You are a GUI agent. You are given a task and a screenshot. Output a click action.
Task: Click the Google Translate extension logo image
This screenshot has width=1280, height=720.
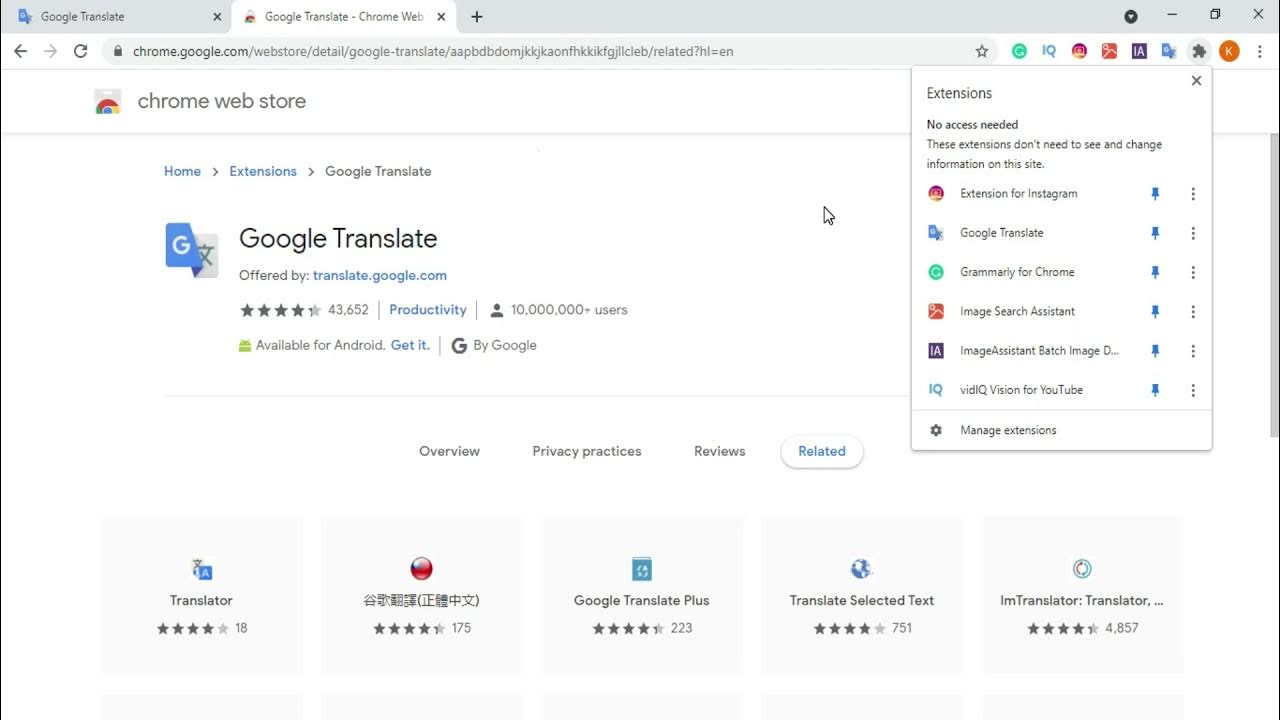tap(191, 250)
